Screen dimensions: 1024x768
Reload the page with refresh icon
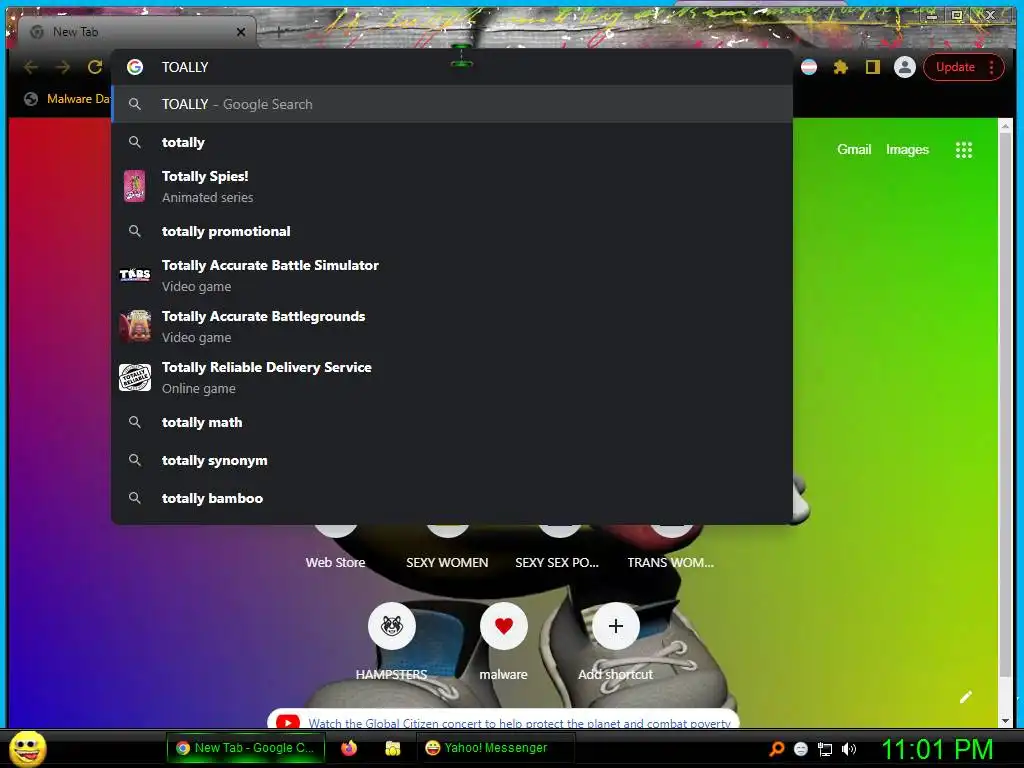click(x=95, y=67)
